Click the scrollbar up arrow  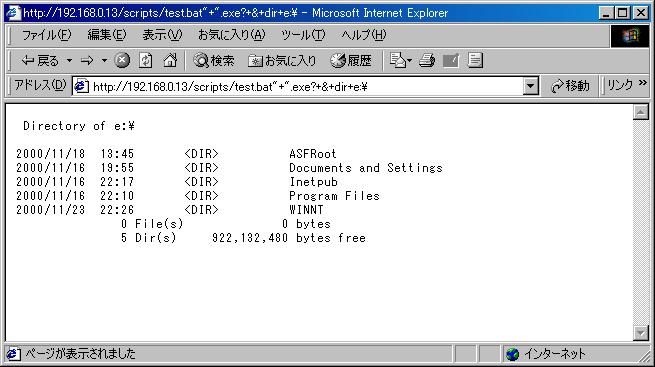[x=640, y=112]
